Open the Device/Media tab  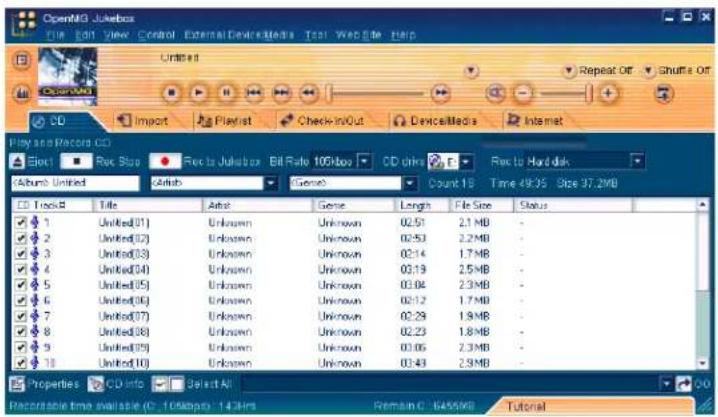(x=435, y=121)
